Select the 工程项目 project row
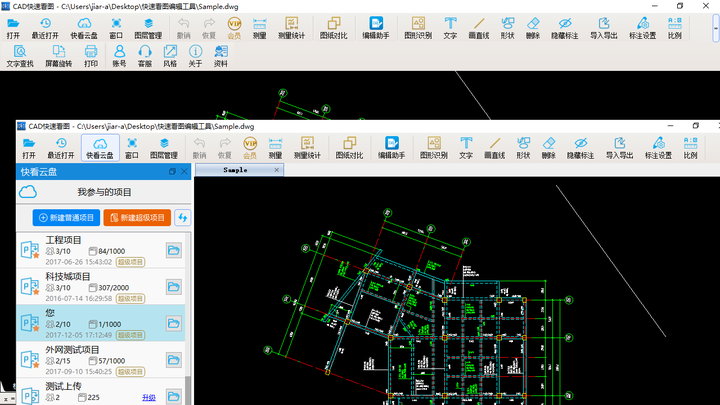 point(101,250)
